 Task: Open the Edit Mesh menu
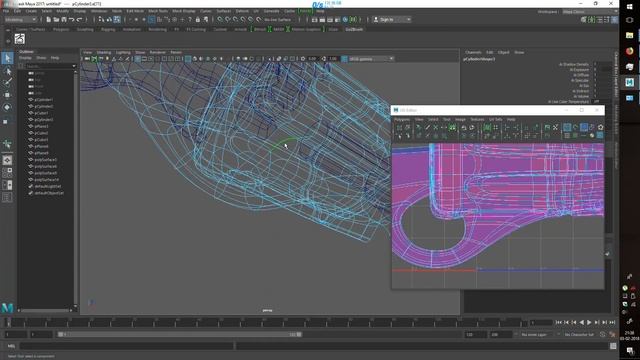coord(135,11)
